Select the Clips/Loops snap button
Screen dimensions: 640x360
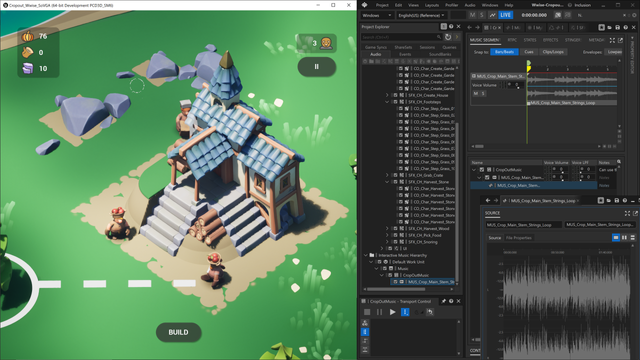click(x=553, y=52)
